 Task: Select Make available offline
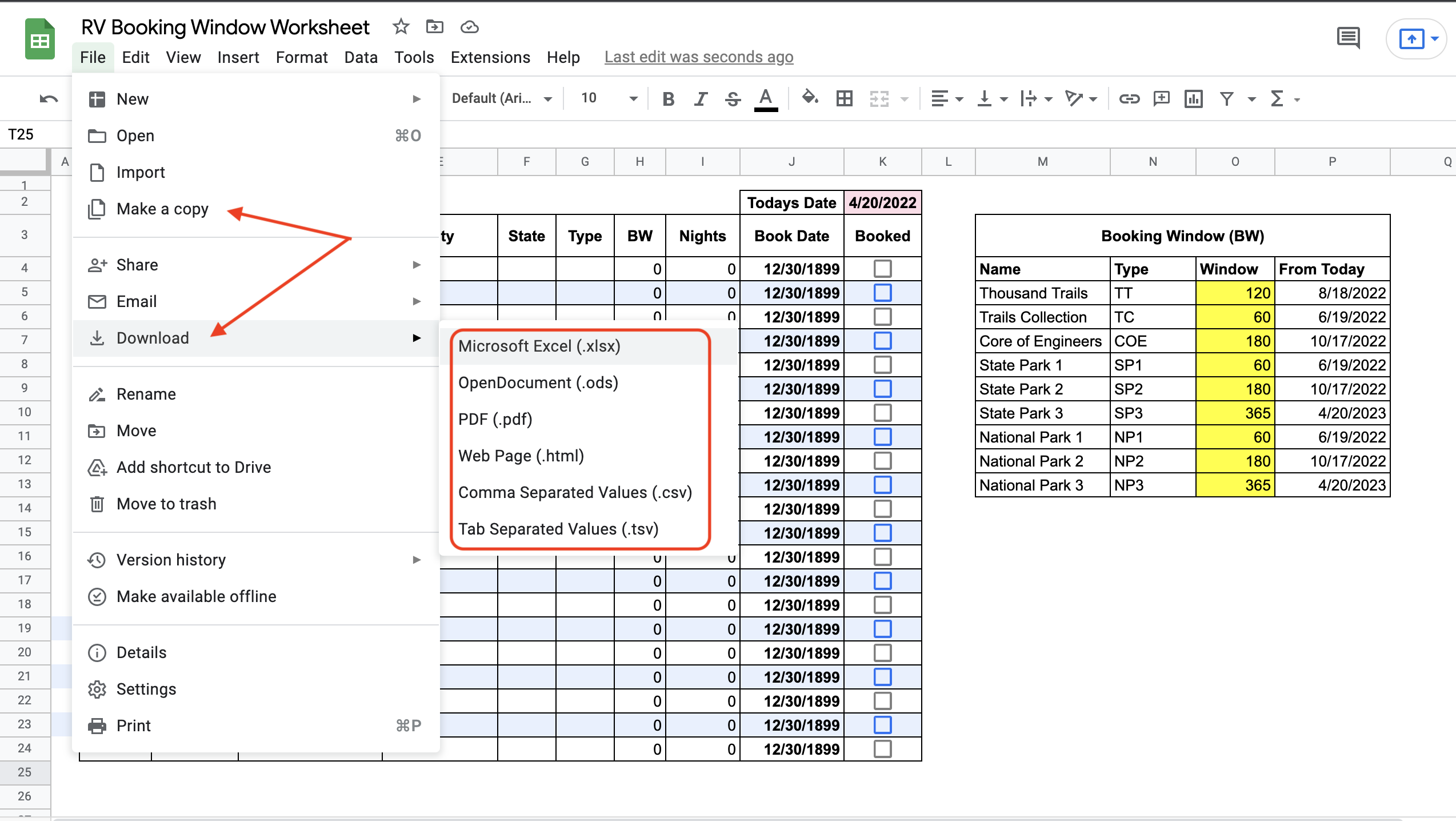(256, 596)
